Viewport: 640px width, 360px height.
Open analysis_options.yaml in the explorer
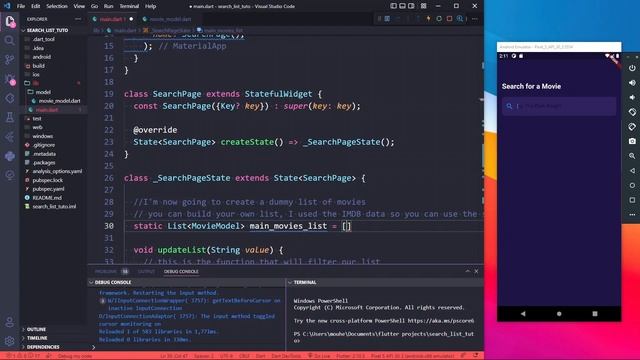tap(57, 171)
